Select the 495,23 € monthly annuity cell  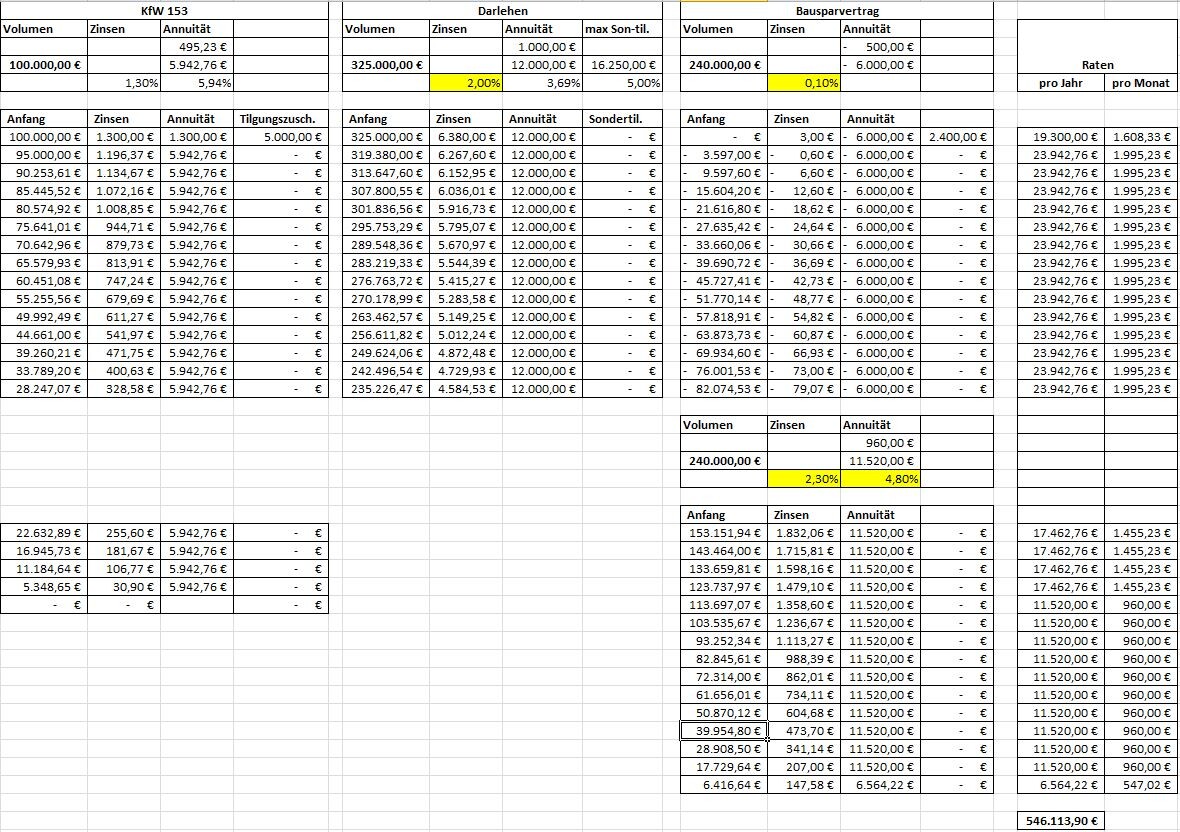pos(196,47)
